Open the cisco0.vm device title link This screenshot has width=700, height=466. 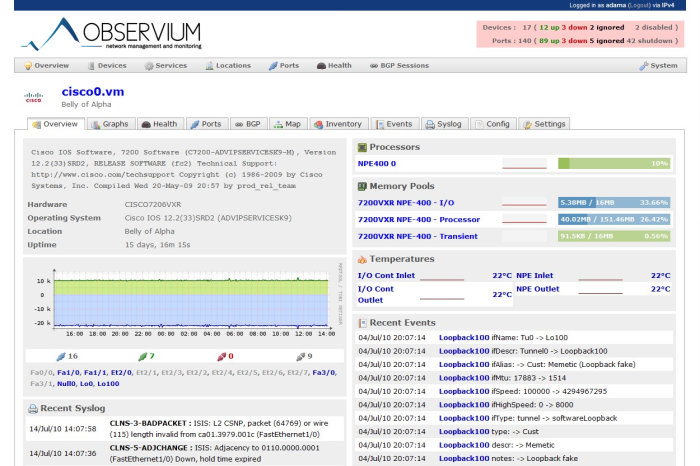click(x=93, y=92)
